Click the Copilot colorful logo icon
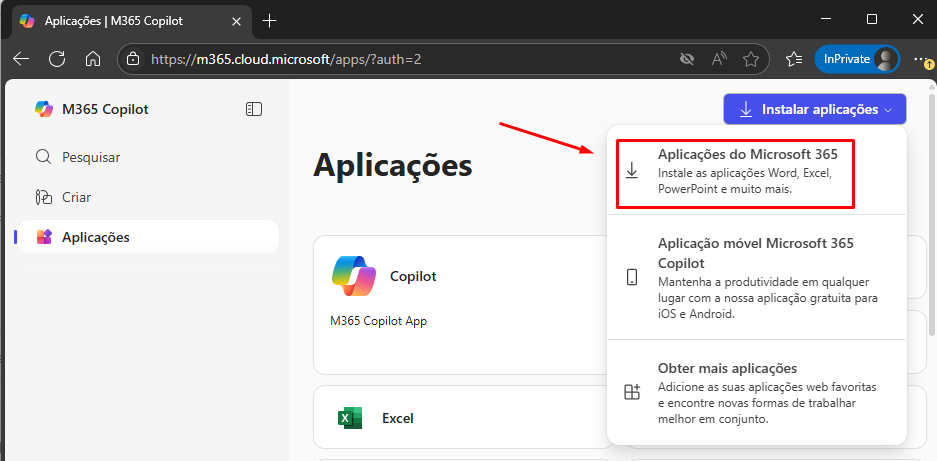The height and width of the screenshot is (461, 937). (x=354, y=276)
